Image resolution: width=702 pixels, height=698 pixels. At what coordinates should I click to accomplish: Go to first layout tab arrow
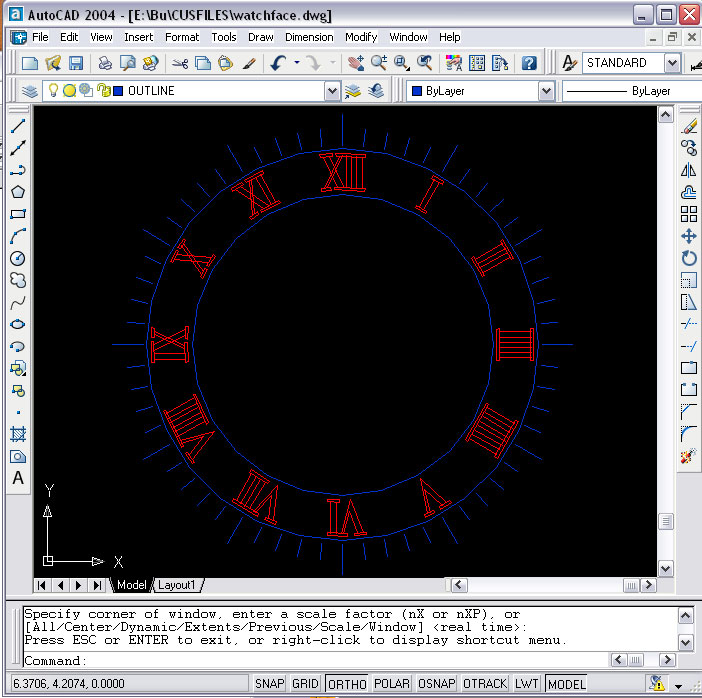42,585
